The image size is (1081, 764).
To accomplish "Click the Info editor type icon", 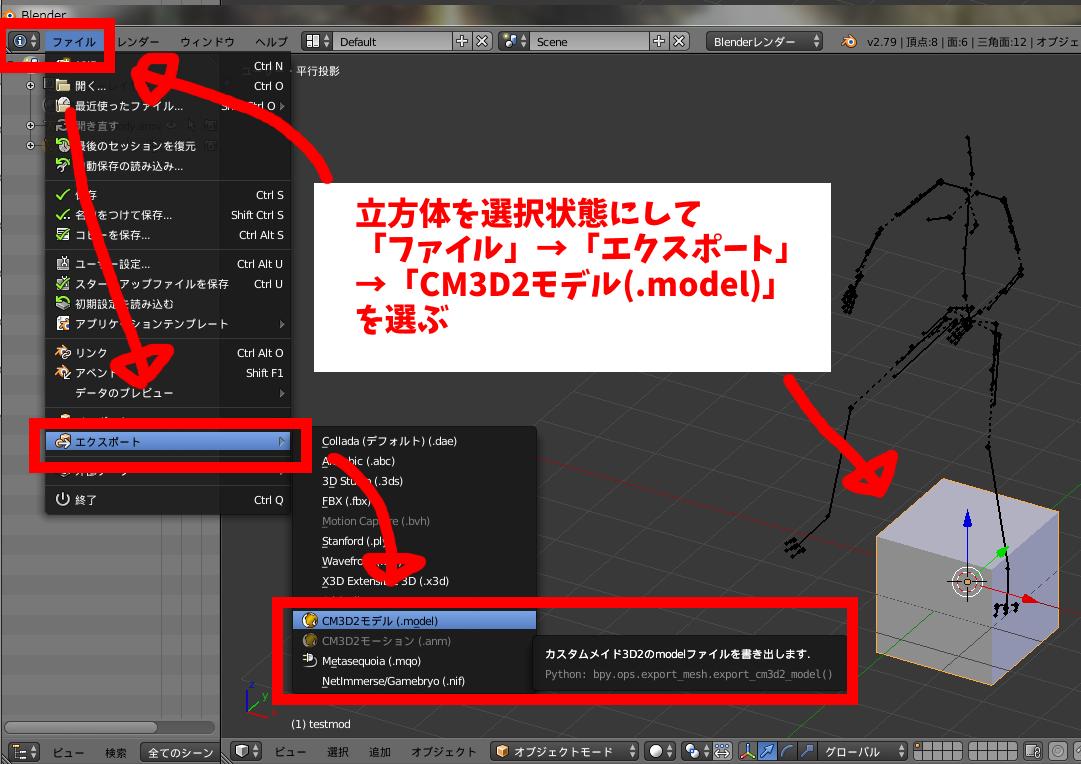I will click(x=26, y=41).
